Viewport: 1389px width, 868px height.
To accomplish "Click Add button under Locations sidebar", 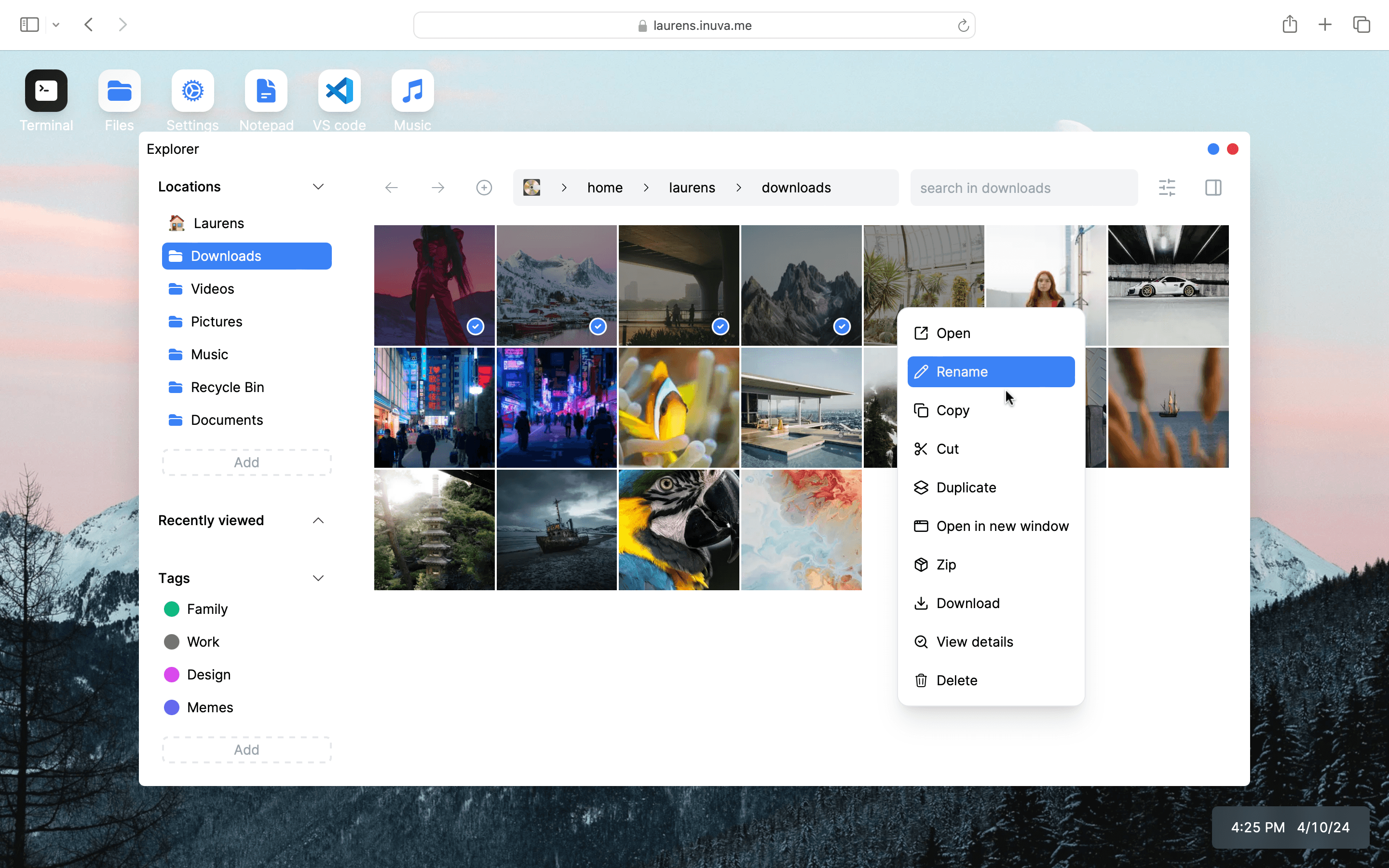I will point(247,461).
